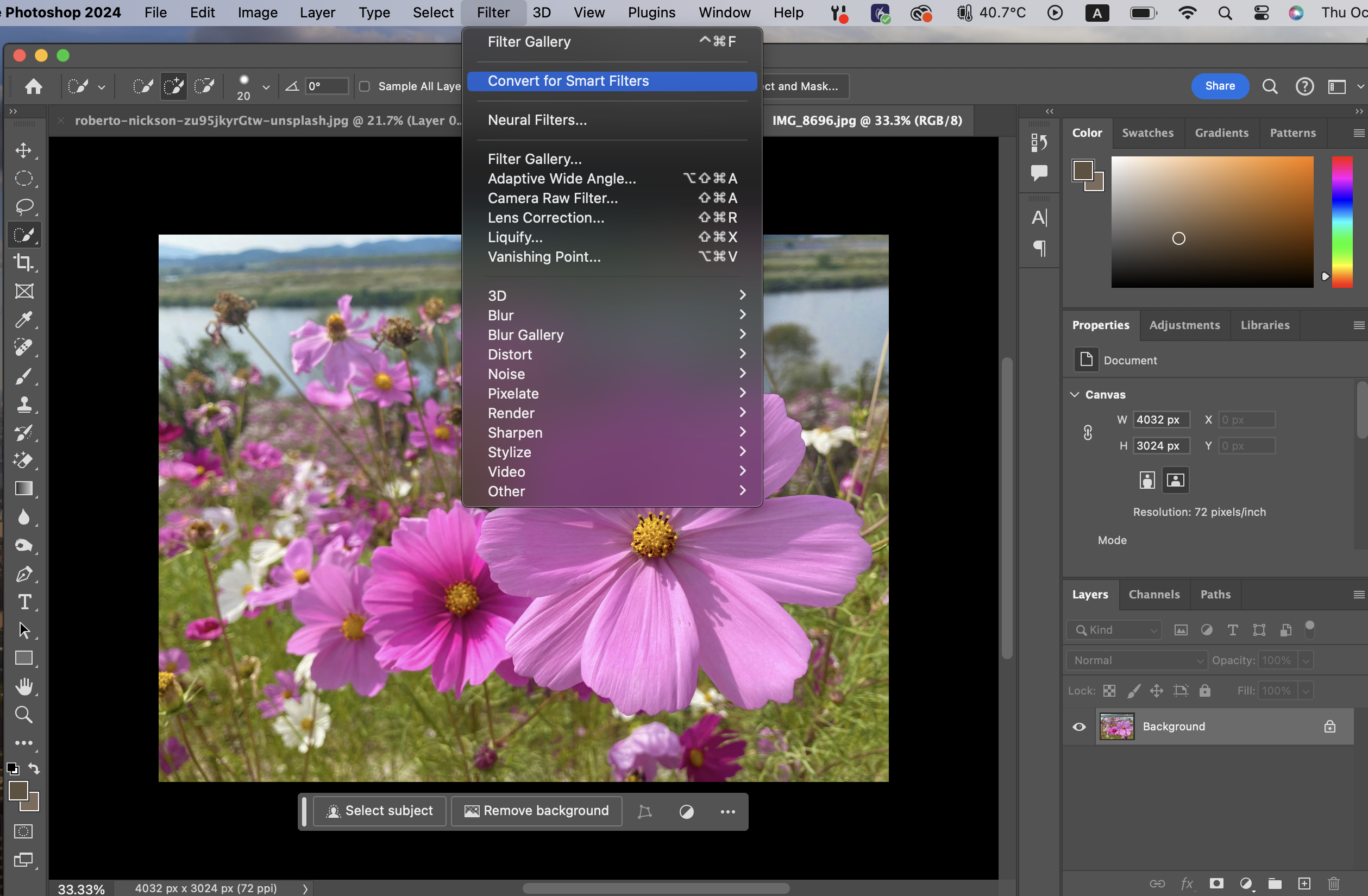1368x896 pixels.
Task: Click the canvas width input field
Action: (x=1160, y=420)
